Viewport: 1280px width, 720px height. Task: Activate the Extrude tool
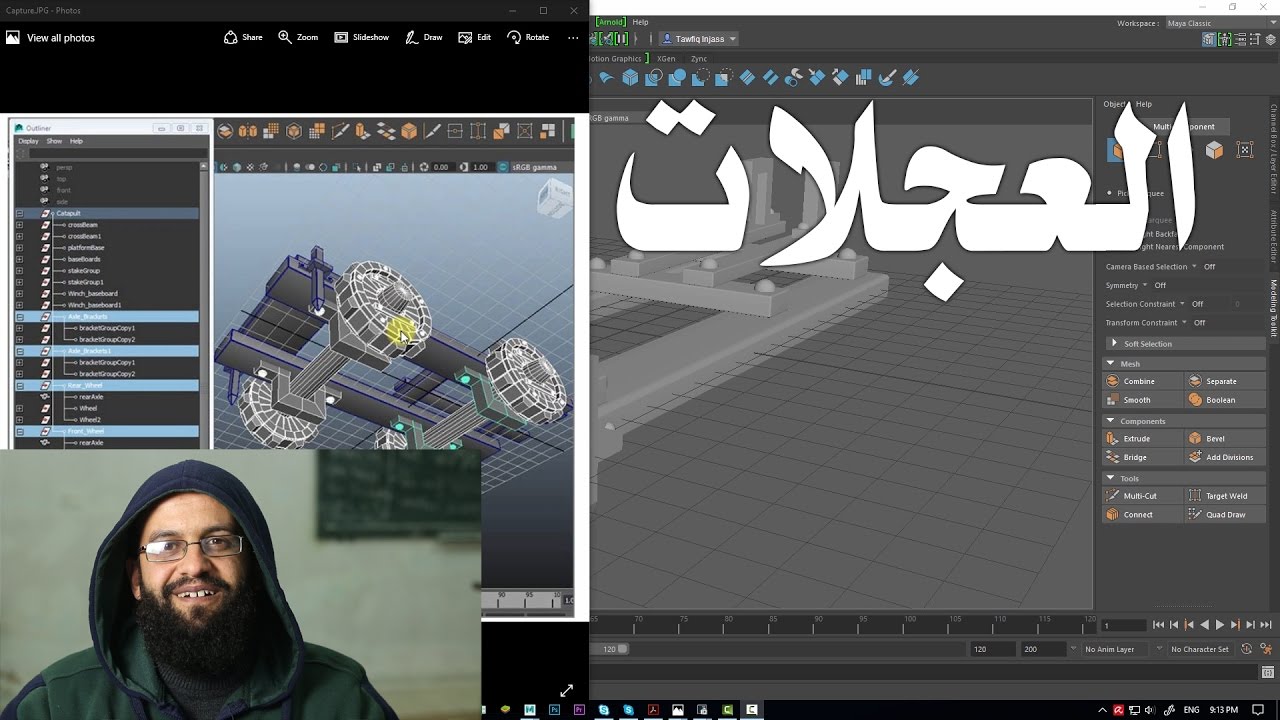tap(1142, 438)
